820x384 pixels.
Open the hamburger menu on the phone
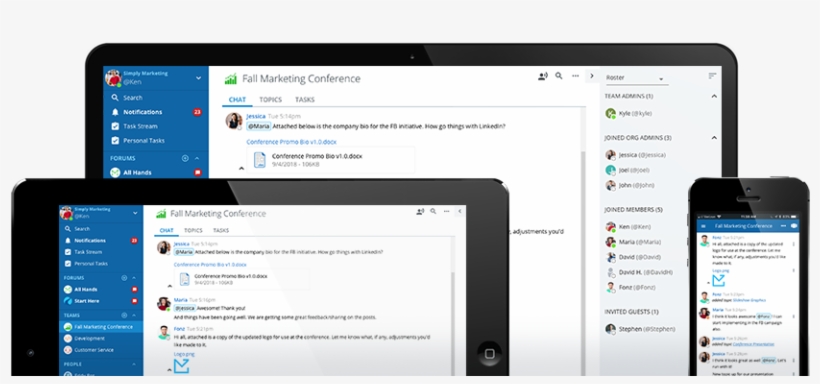[x=703, y=226]
